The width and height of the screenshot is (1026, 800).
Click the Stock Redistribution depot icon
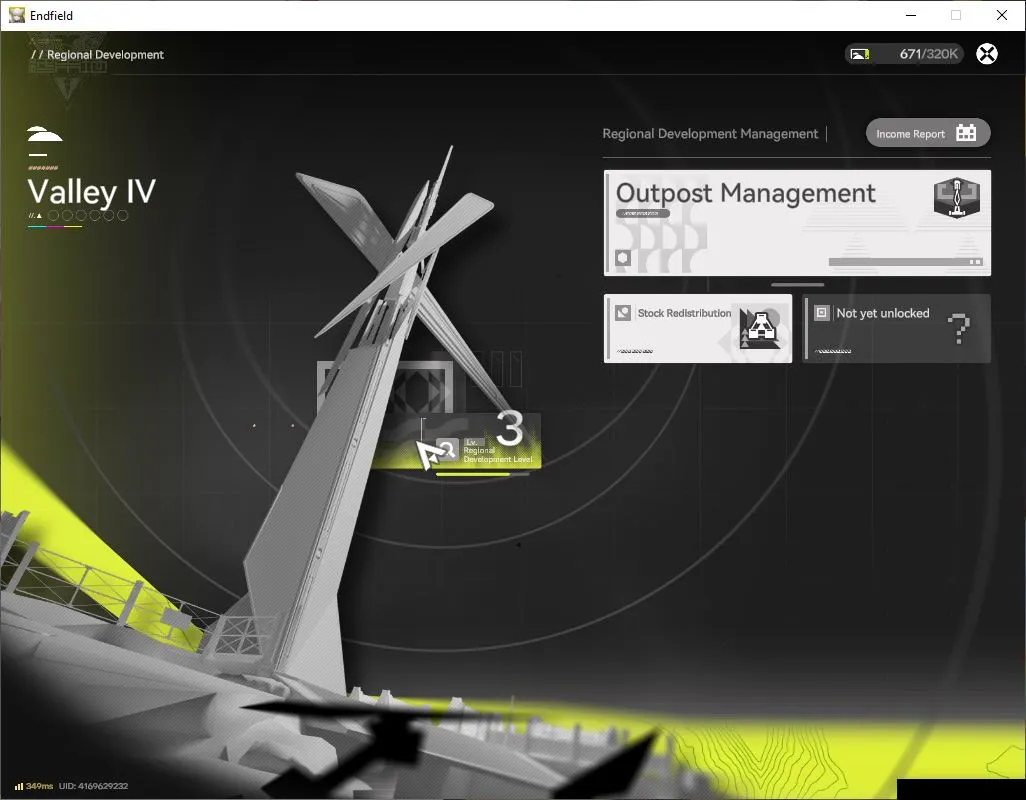click(760, 328)
